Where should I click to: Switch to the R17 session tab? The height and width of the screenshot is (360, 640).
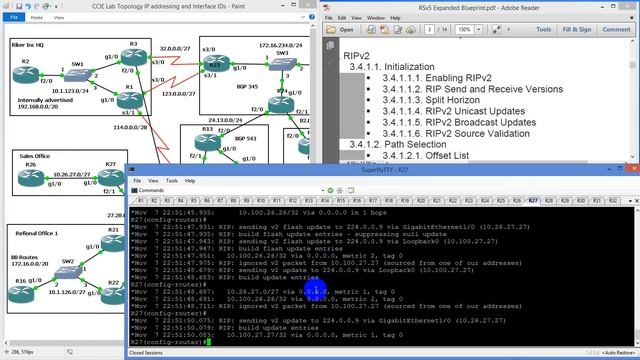click(373, 201)
